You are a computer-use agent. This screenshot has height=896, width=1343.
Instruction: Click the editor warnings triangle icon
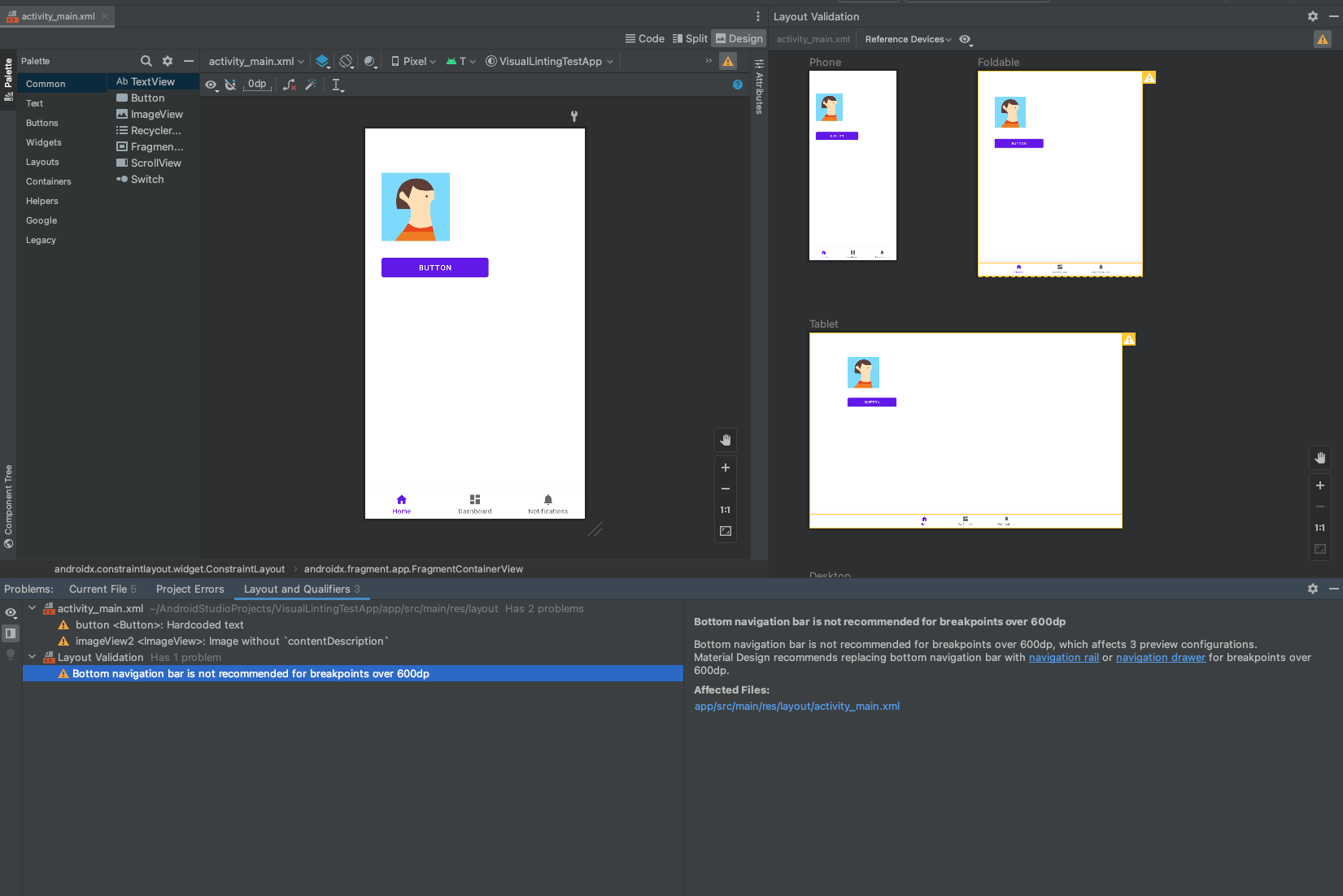(x=727, y=60)
